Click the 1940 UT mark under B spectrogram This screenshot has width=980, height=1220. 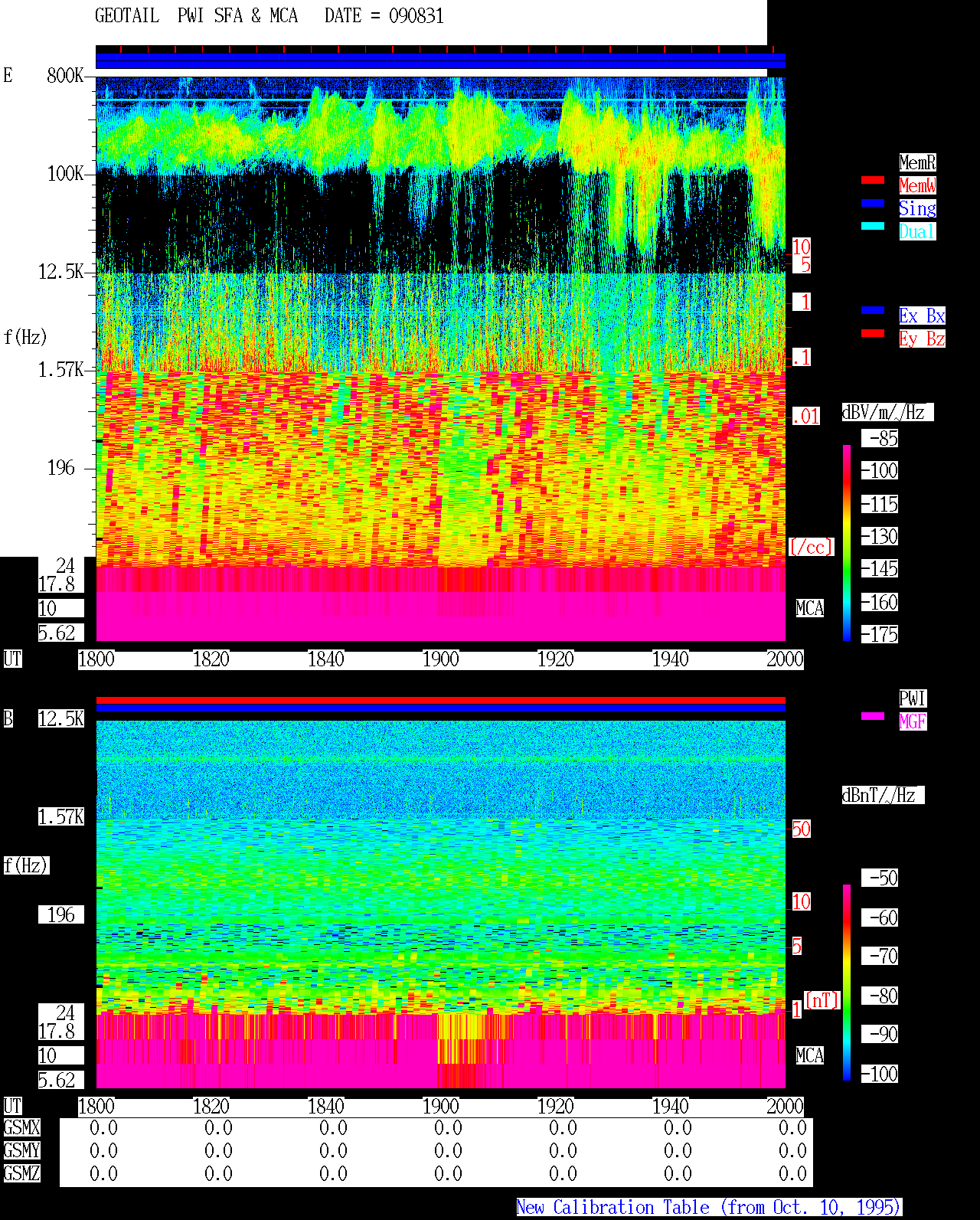pyautogui.click(x=670, y=1107)
